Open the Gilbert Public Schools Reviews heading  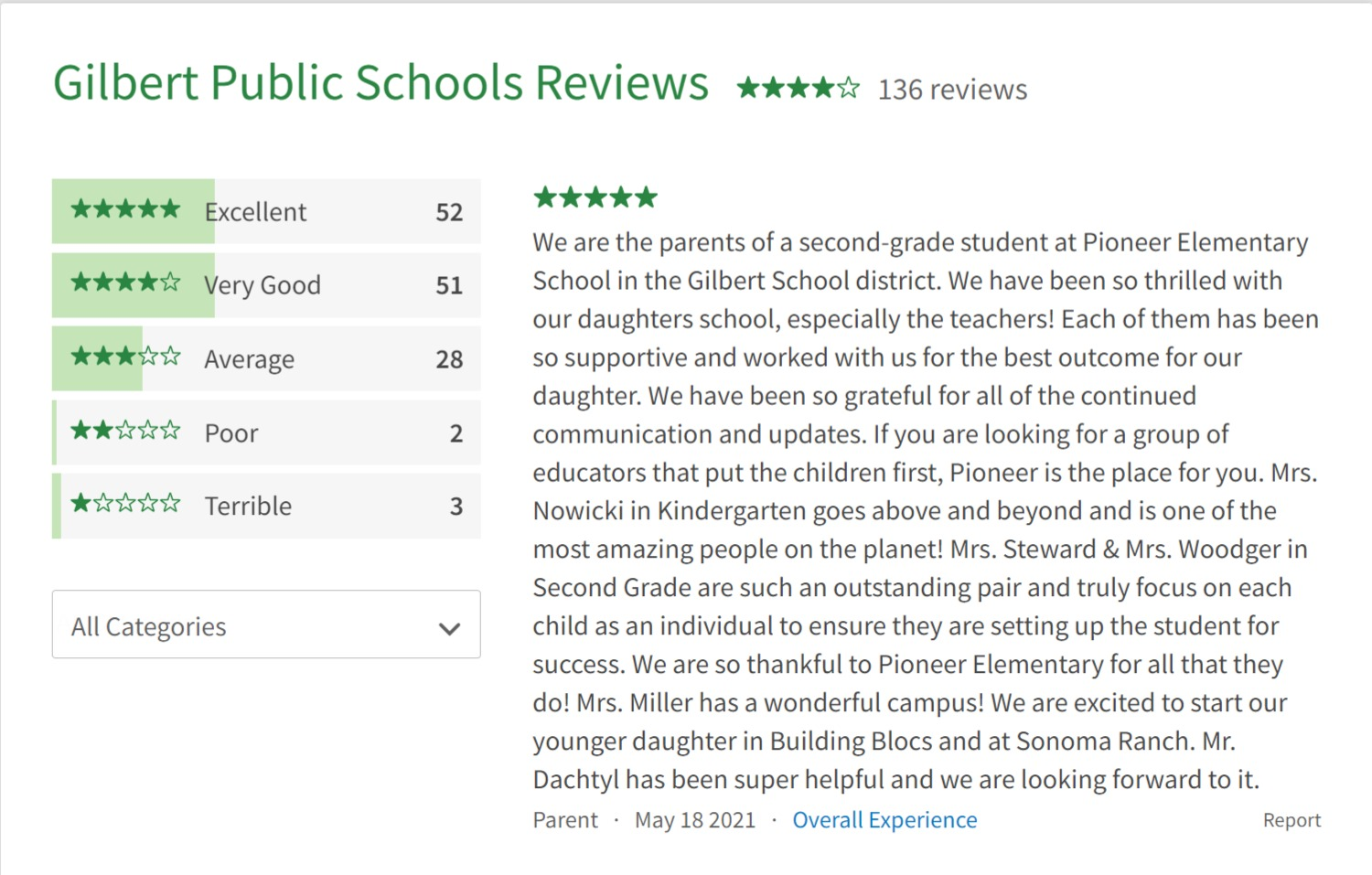point(381,82)
